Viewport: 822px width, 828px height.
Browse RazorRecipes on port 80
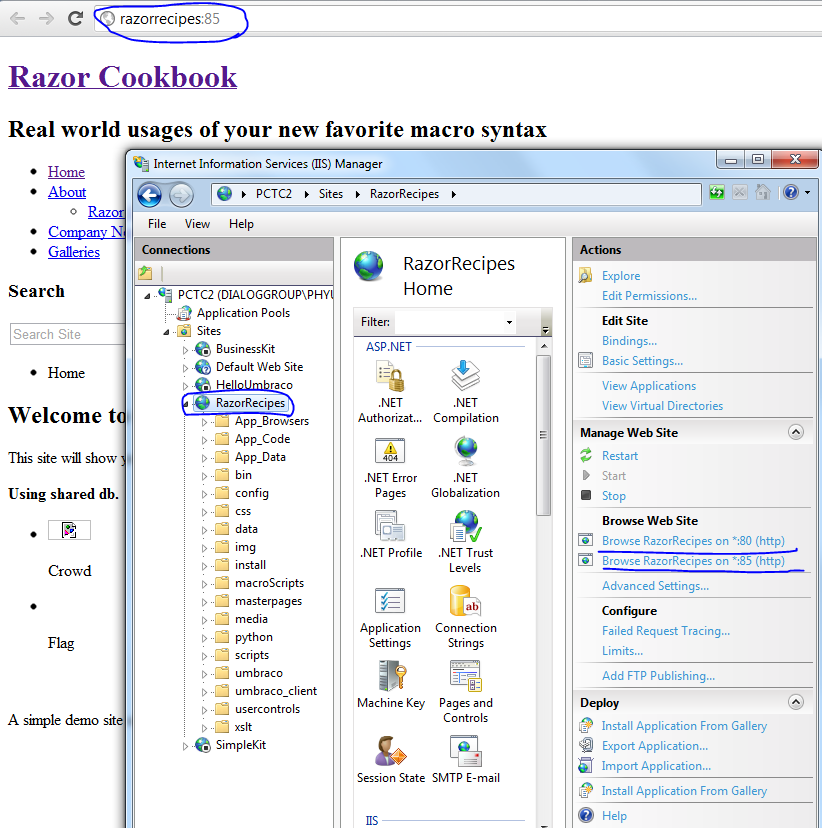tap(693, 541)
